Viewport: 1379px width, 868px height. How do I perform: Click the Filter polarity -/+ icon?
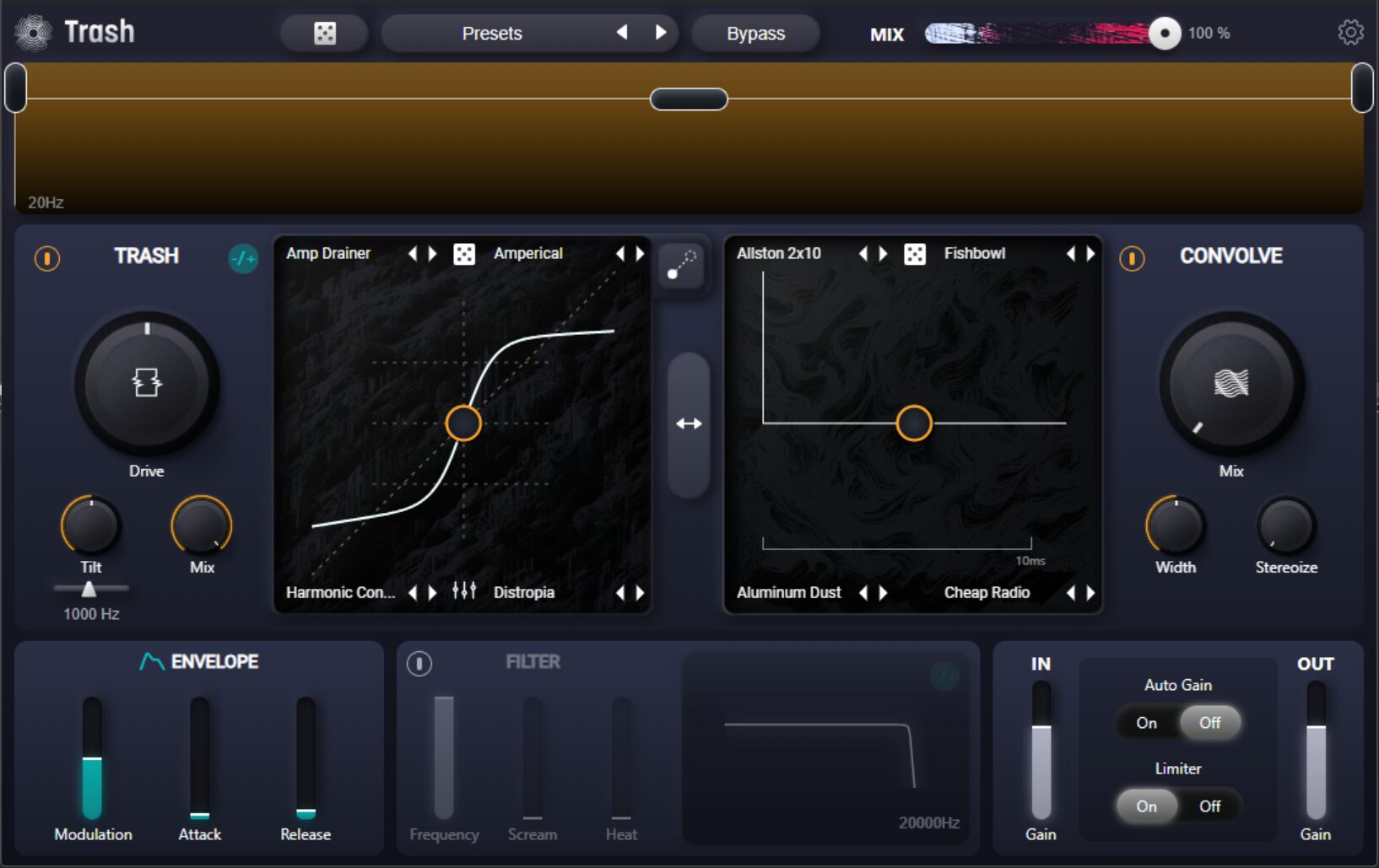point(944,676)
